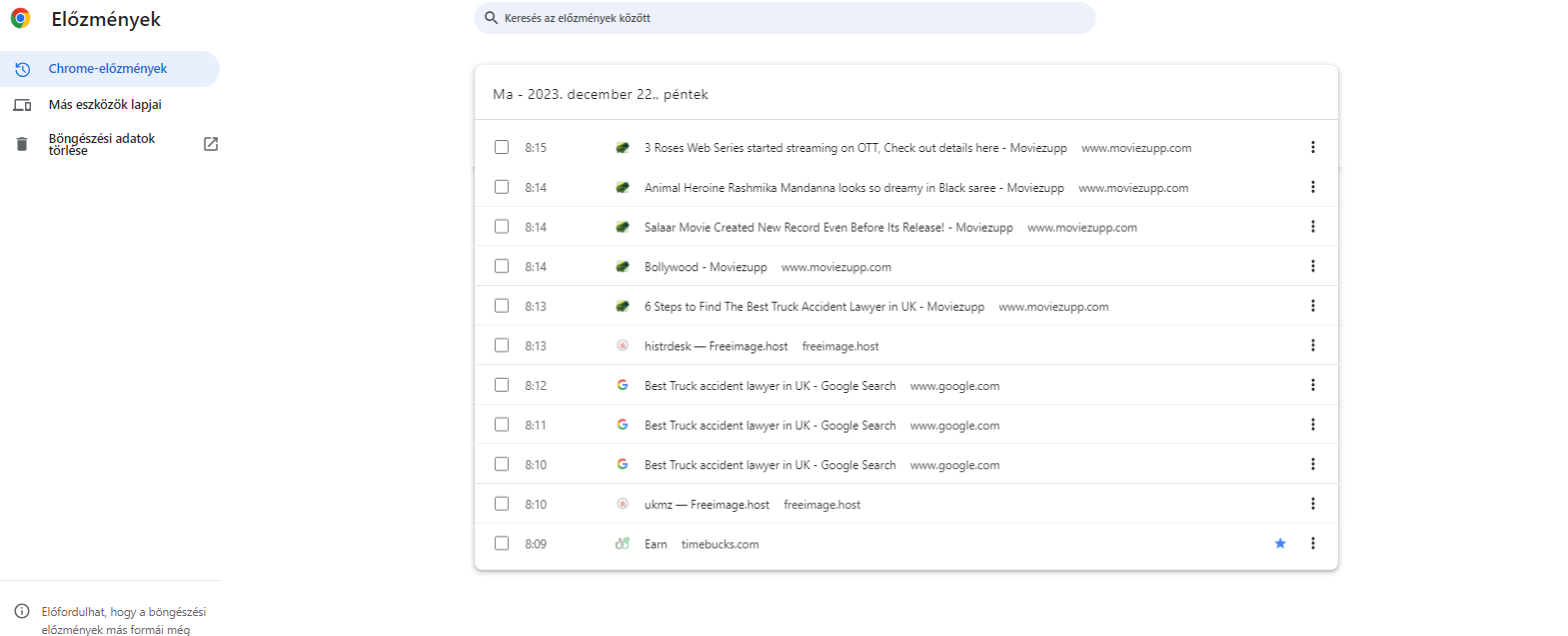Image resolution: width=1568 pixels, height=636 pixels.
Task: Click the favicon of the Rashmika Mandanna entry
Action: (x=623, y=187)
